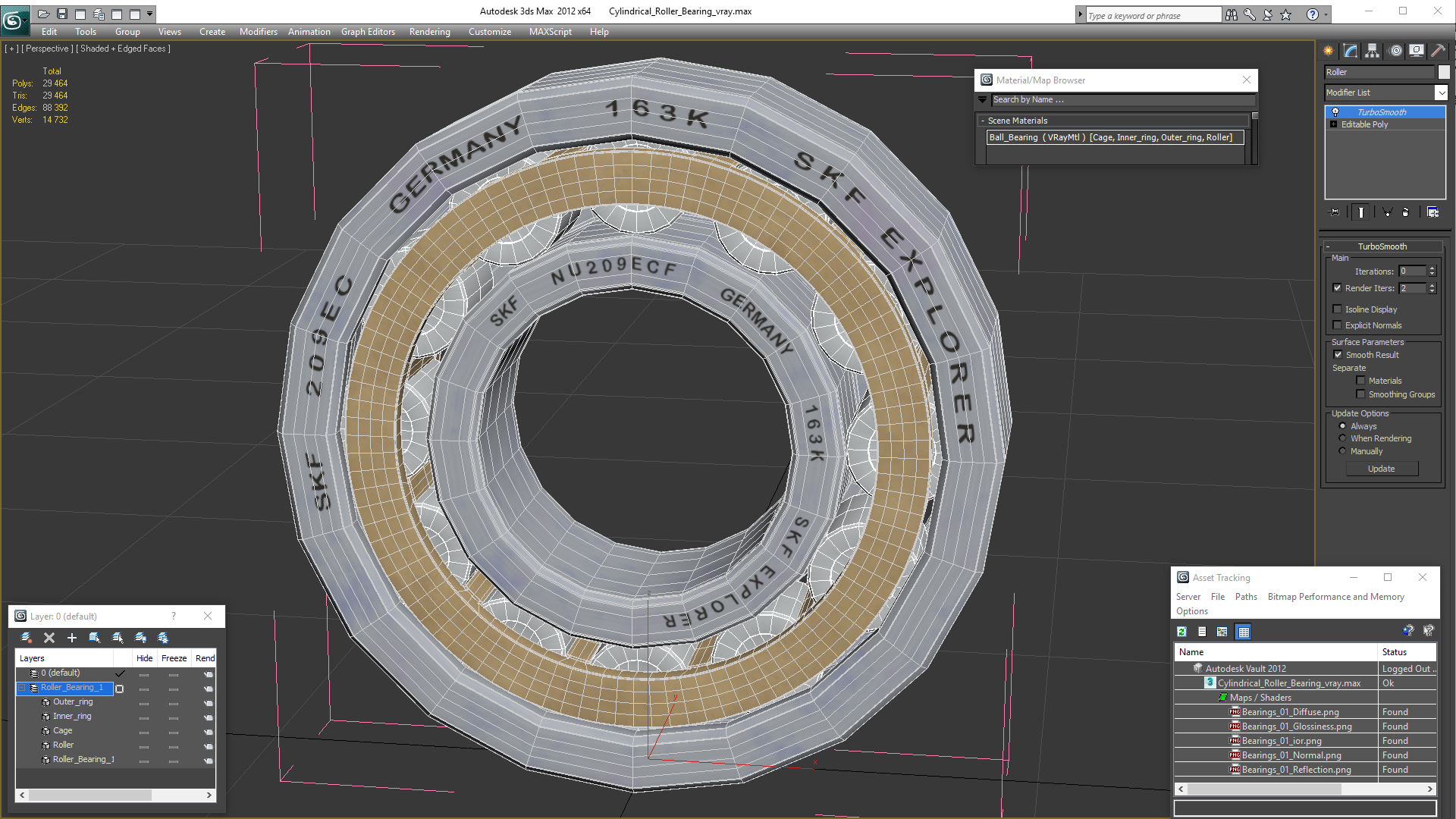The width and height of the screenshot is (1456, 819).
Task: Click Freeze/Unfreeze All Layers icon
Action: pyautogui.click(x=163, y=638)
